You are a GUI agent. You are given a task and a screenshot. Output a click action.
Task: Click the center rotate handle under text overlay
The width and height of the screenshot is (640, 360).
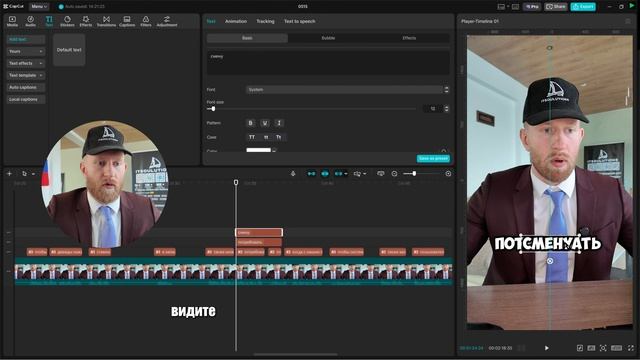point(550,261)
